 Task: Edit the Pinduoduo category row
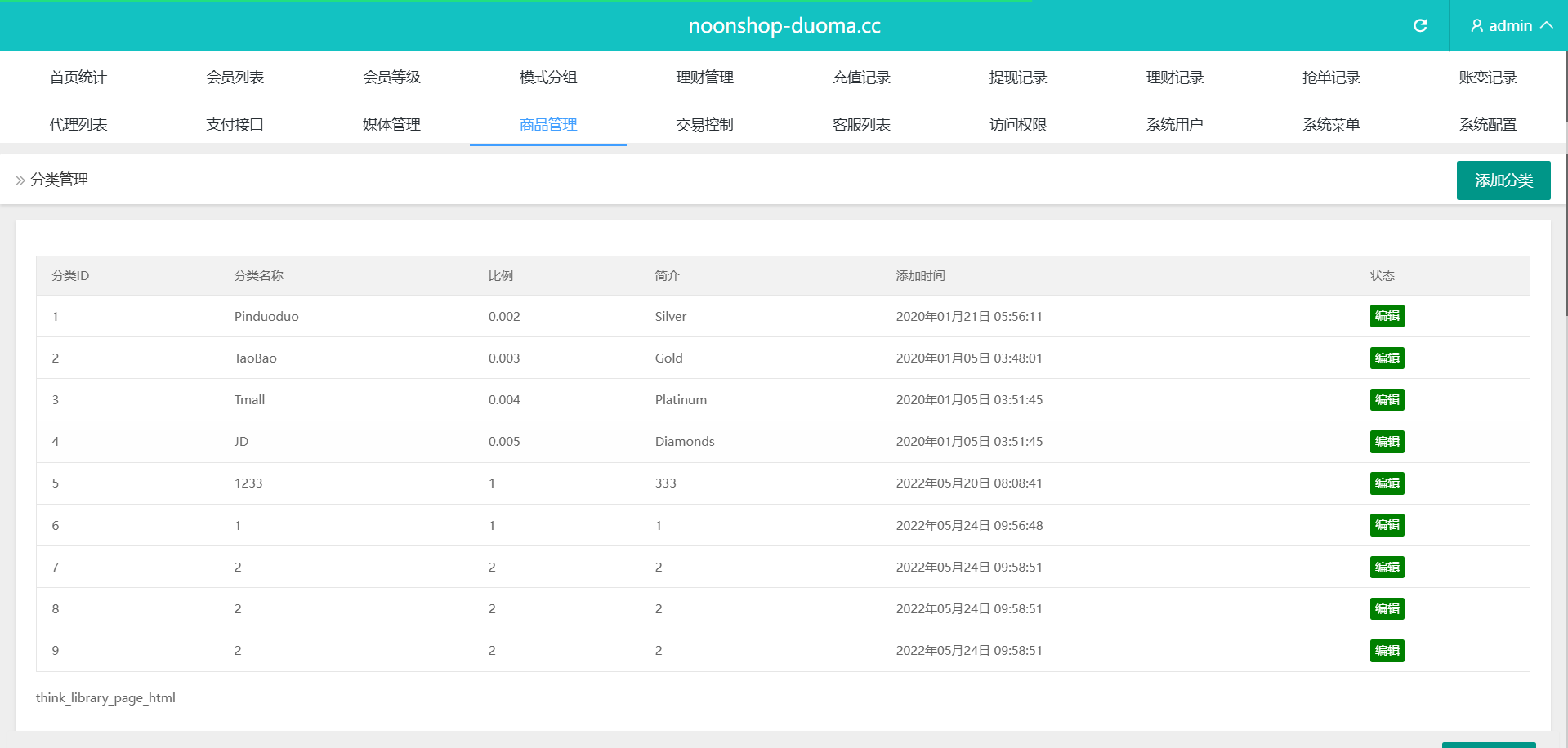click(1387, 316)
